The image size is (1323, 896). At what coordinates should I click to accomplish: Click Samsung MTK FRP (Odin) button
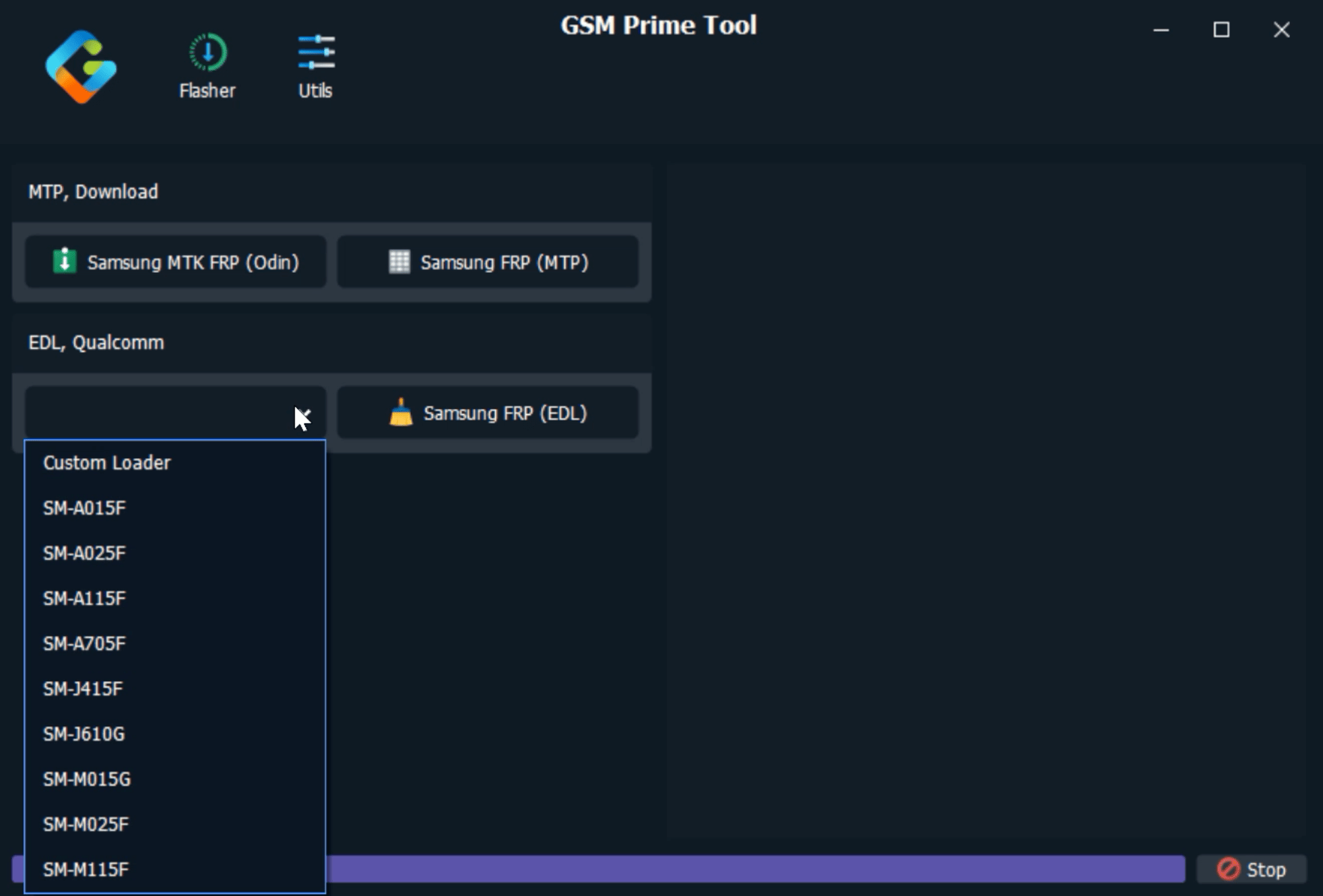coord(176,262)
